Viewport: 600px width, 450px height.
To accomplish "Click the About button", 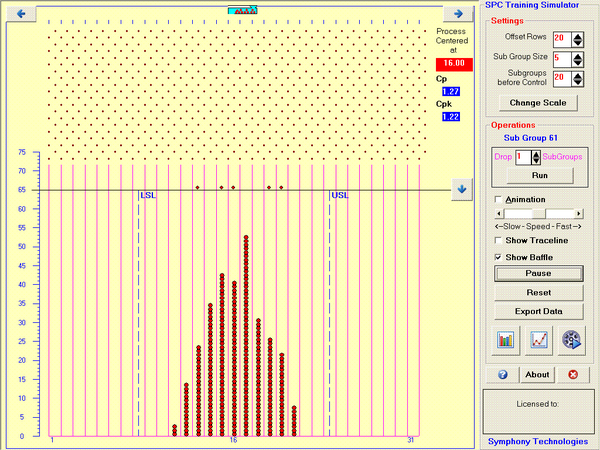I will pos(537,375).
